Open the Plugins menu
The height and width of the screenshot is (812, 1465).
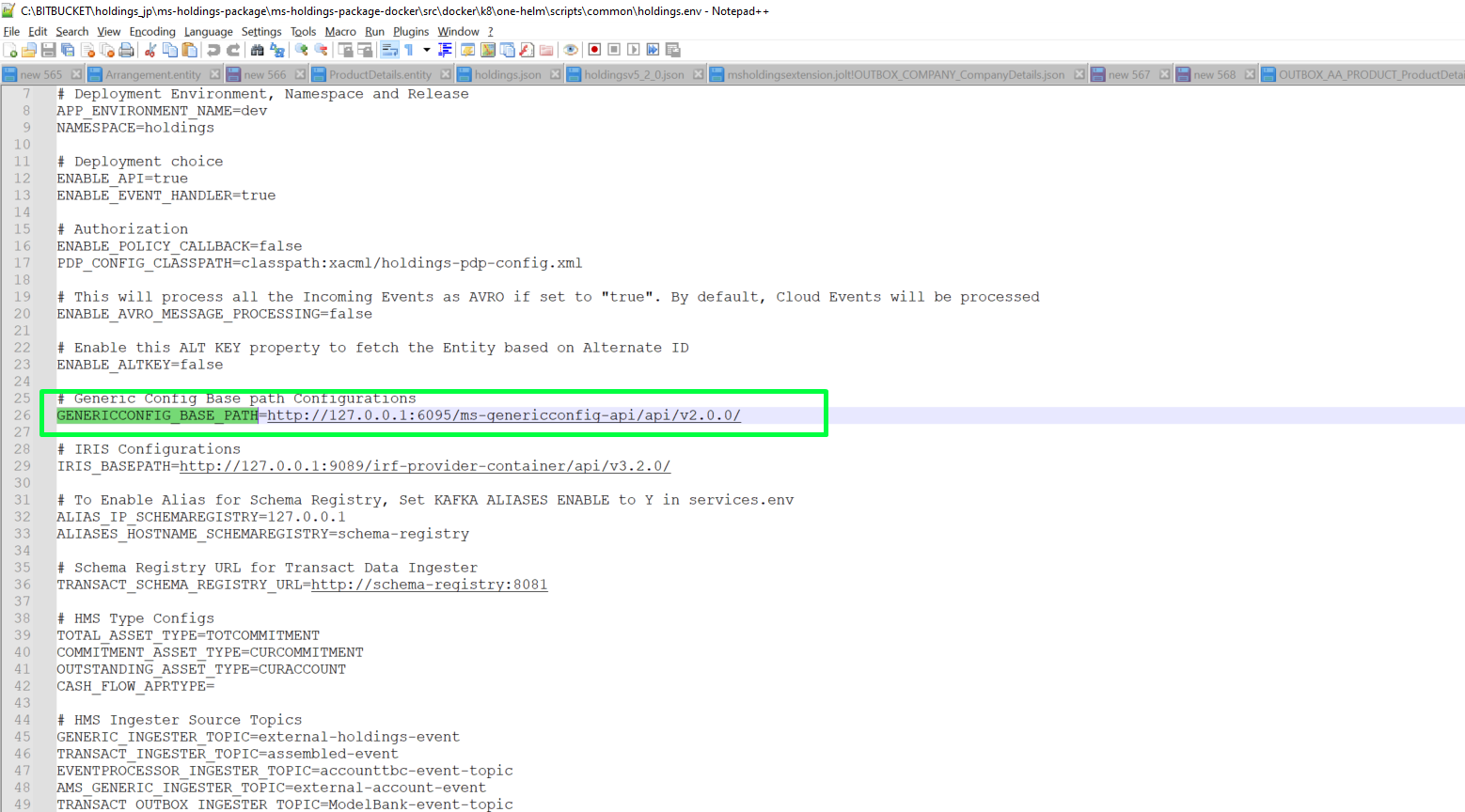(411, 31)
